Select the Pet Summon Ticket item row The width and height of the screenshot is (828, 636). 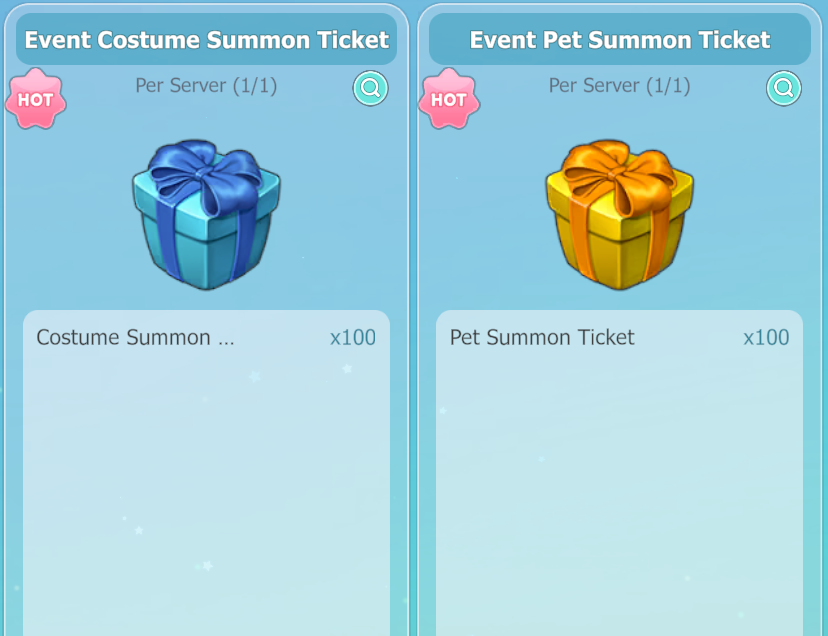(619, 337)
